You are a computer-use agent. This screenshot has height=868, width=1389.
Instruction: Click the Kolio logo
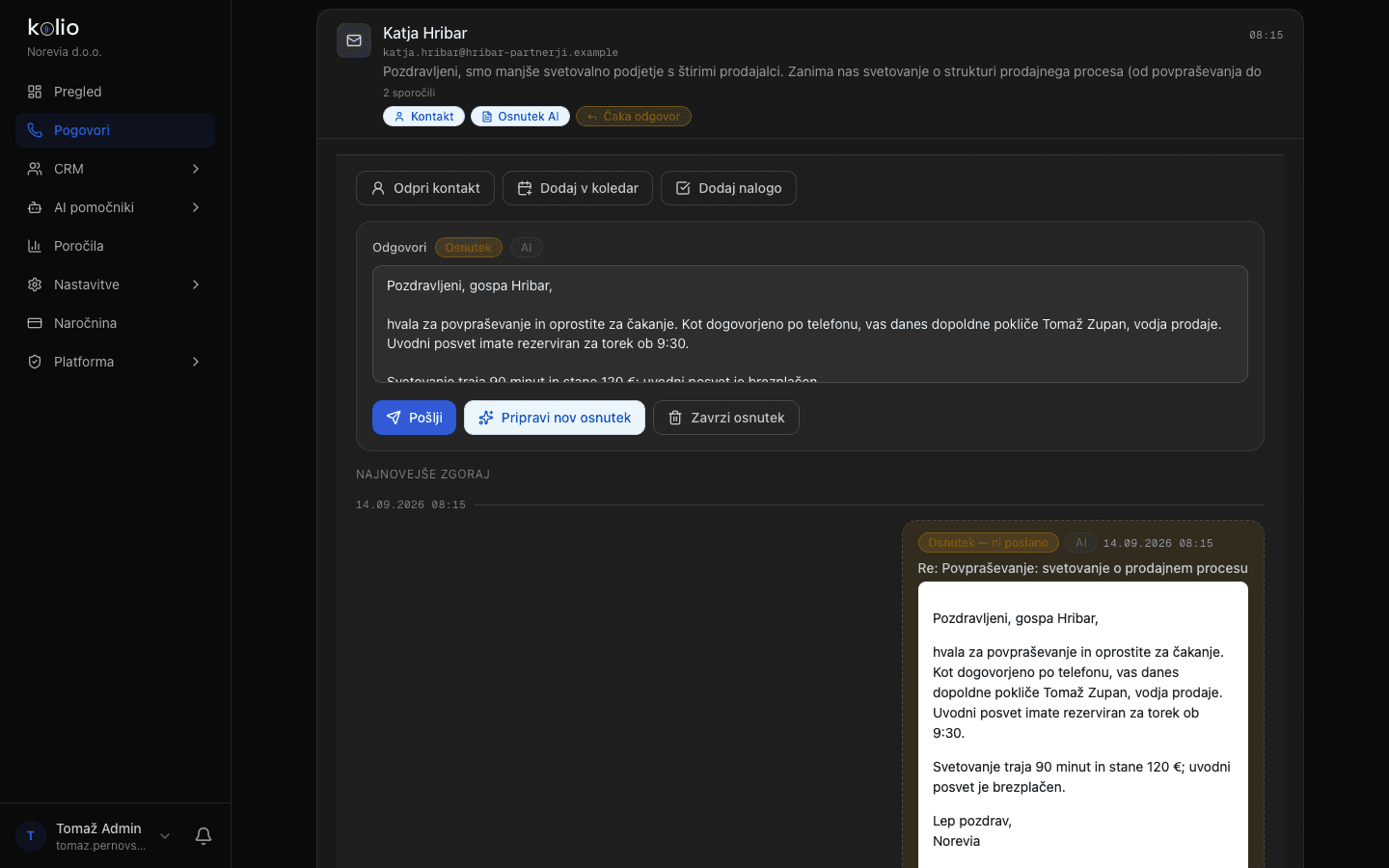(54, 27)
